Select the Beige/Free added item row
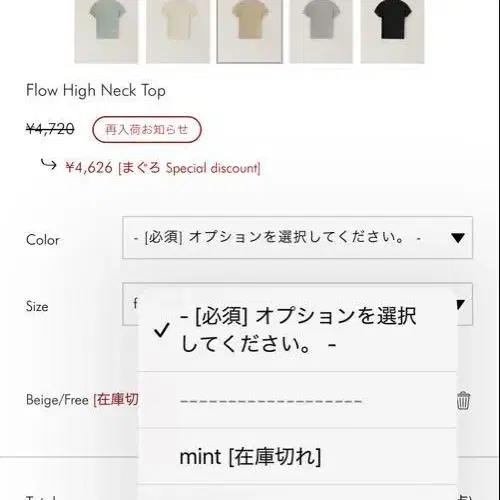Image resolution: width=500 pixels, height=500 pixels. (82, 400)
